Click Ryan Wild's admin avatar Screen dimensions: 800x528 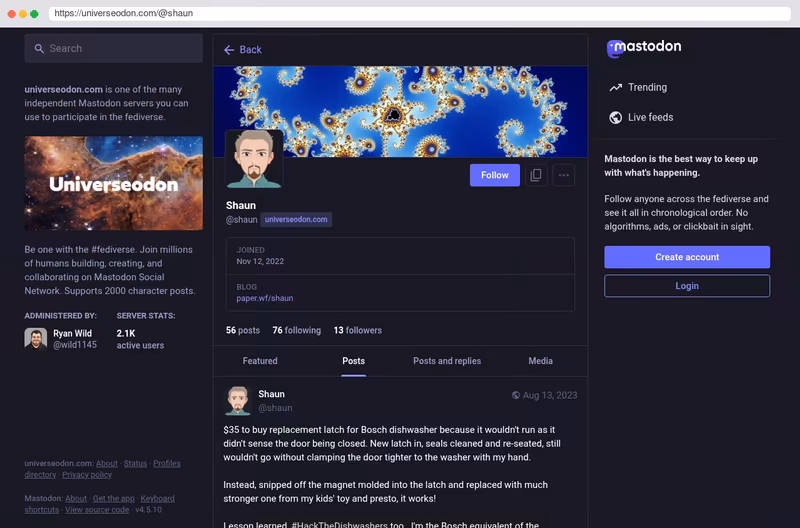36,339
